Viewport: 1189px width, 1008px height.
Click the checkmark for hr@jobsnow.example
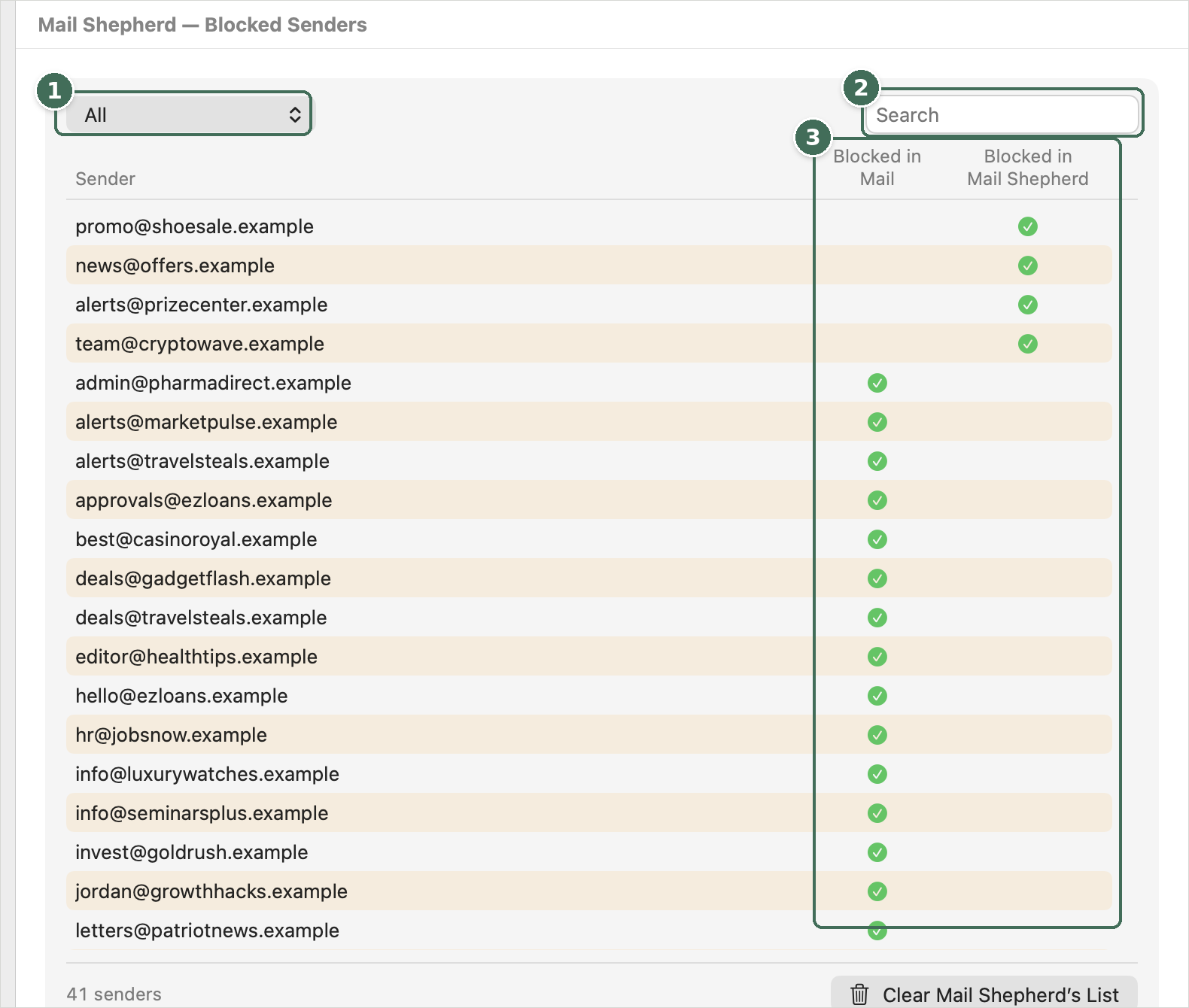tap(877, 735)
